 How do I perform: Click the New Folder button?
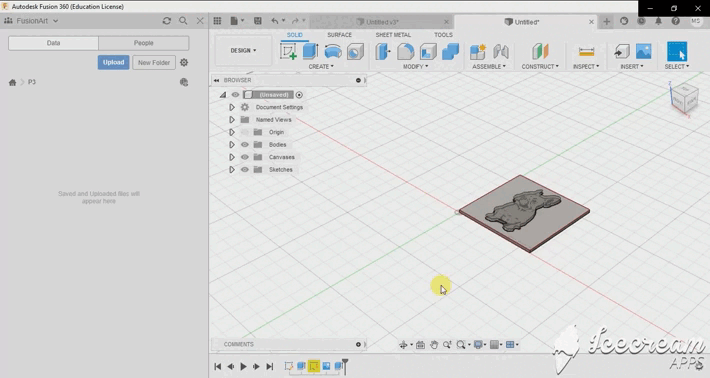[x=154, y=62]
